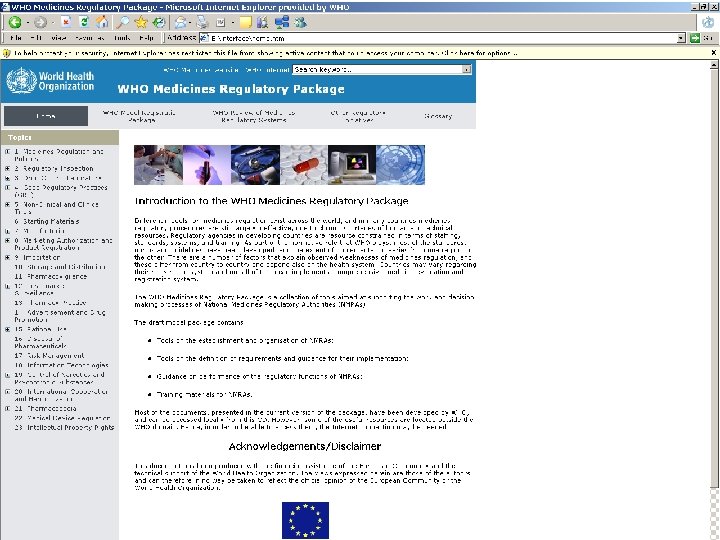Click the European Union flag image
The image size is (720, 540).
pyautogui.click(x=305, y=520)
